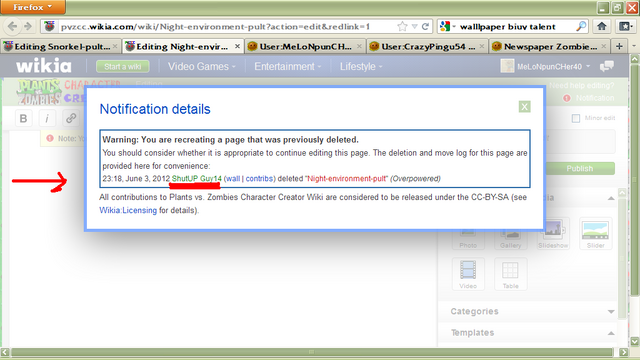Open the Wikia:Licensing link
Viewport: 640px width, 360px height.
point(128,211)
